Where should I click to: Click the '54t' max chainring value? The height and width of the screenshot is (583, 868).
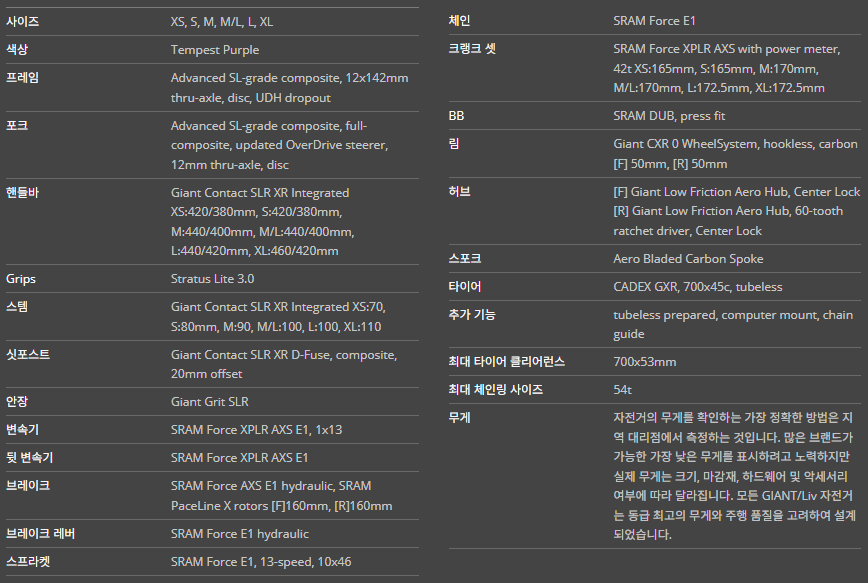point(622,390)
